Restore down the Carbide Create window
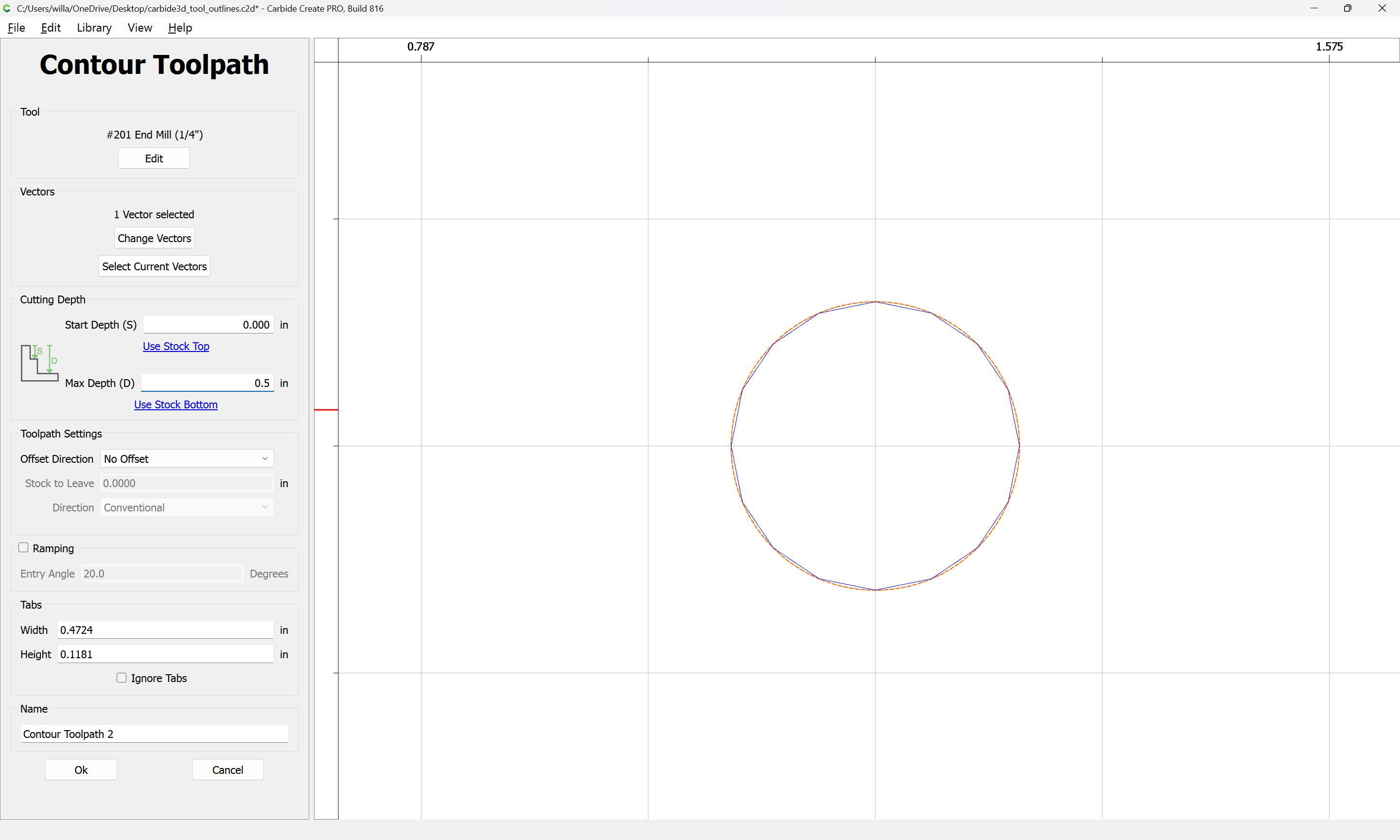The width and height of the screenshot is (1400, 840). coord(1347,8)
